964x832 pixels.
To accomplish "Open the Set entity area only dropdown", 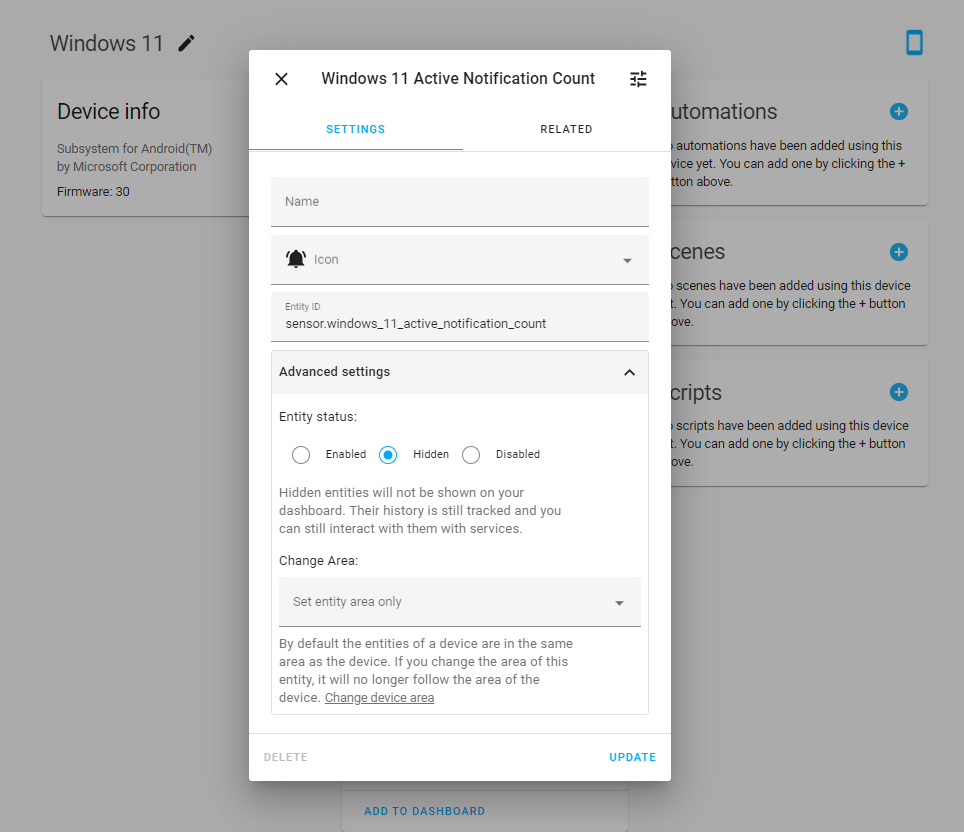I will [x=460, y=601].
